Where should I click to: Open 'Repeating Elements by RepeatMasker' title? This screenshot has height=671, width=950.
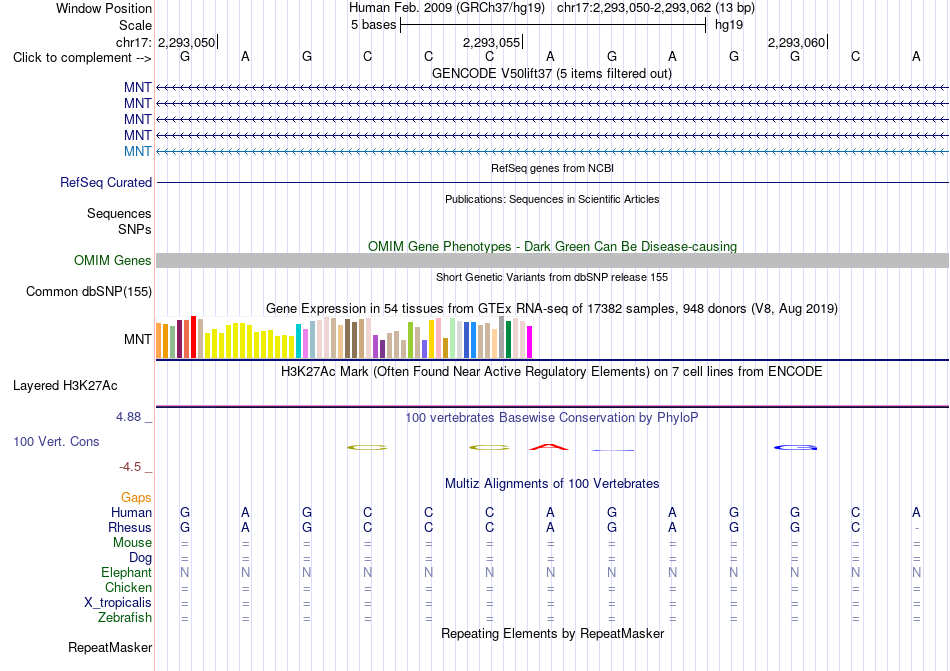[x=552, y=633]
